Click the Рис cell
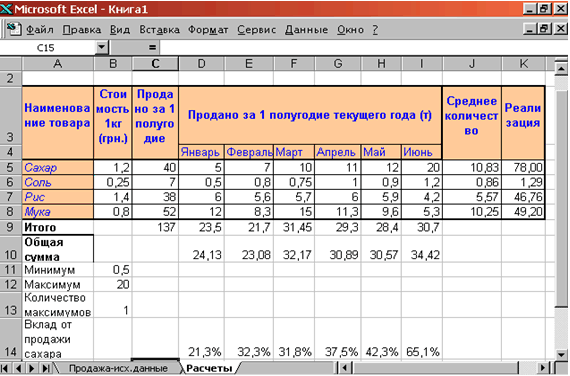This screenshot has width=570, height=376. point(58,197)
